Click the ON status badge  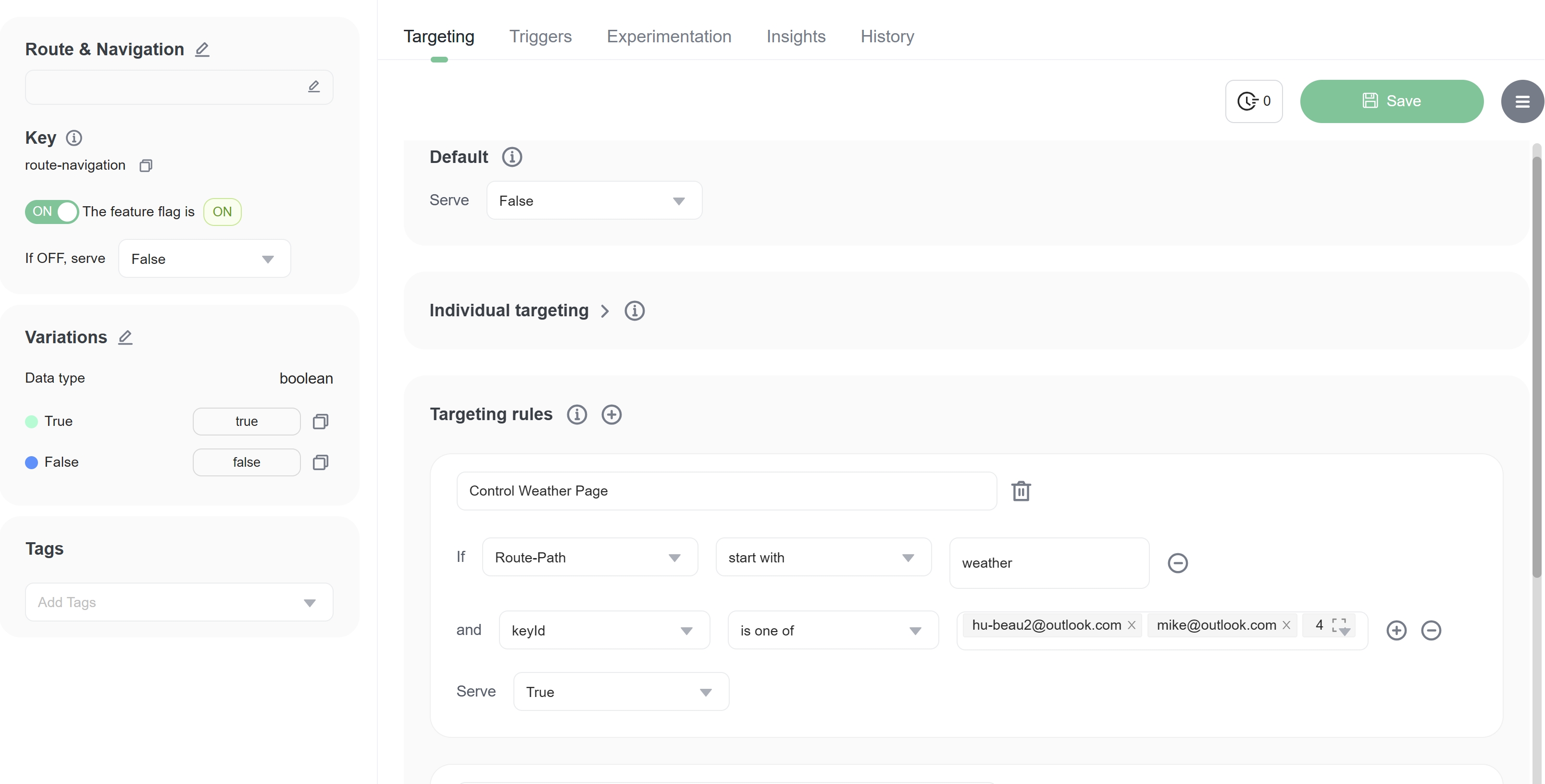pyautogui.click(x=222, y=212)
